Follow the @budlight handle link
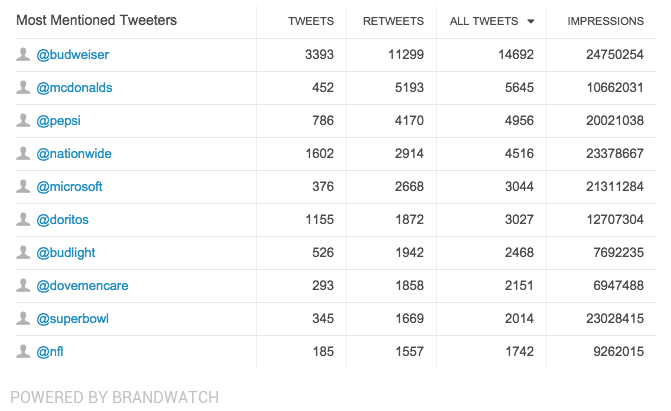The image size is (671, 411). (x=66, y=253)
